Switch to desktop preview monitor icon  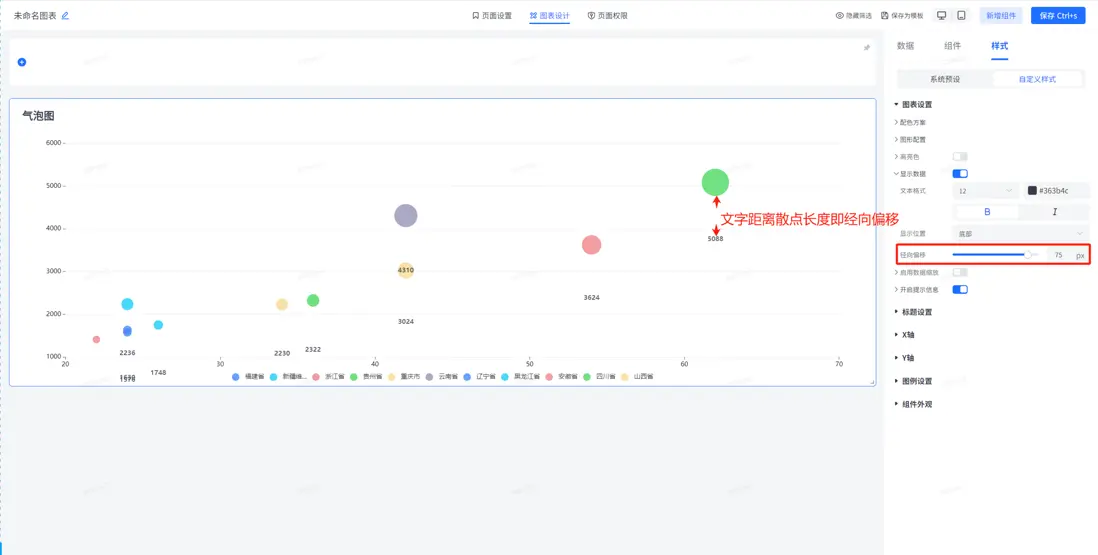pyautogui.click(x=942, y=15)
